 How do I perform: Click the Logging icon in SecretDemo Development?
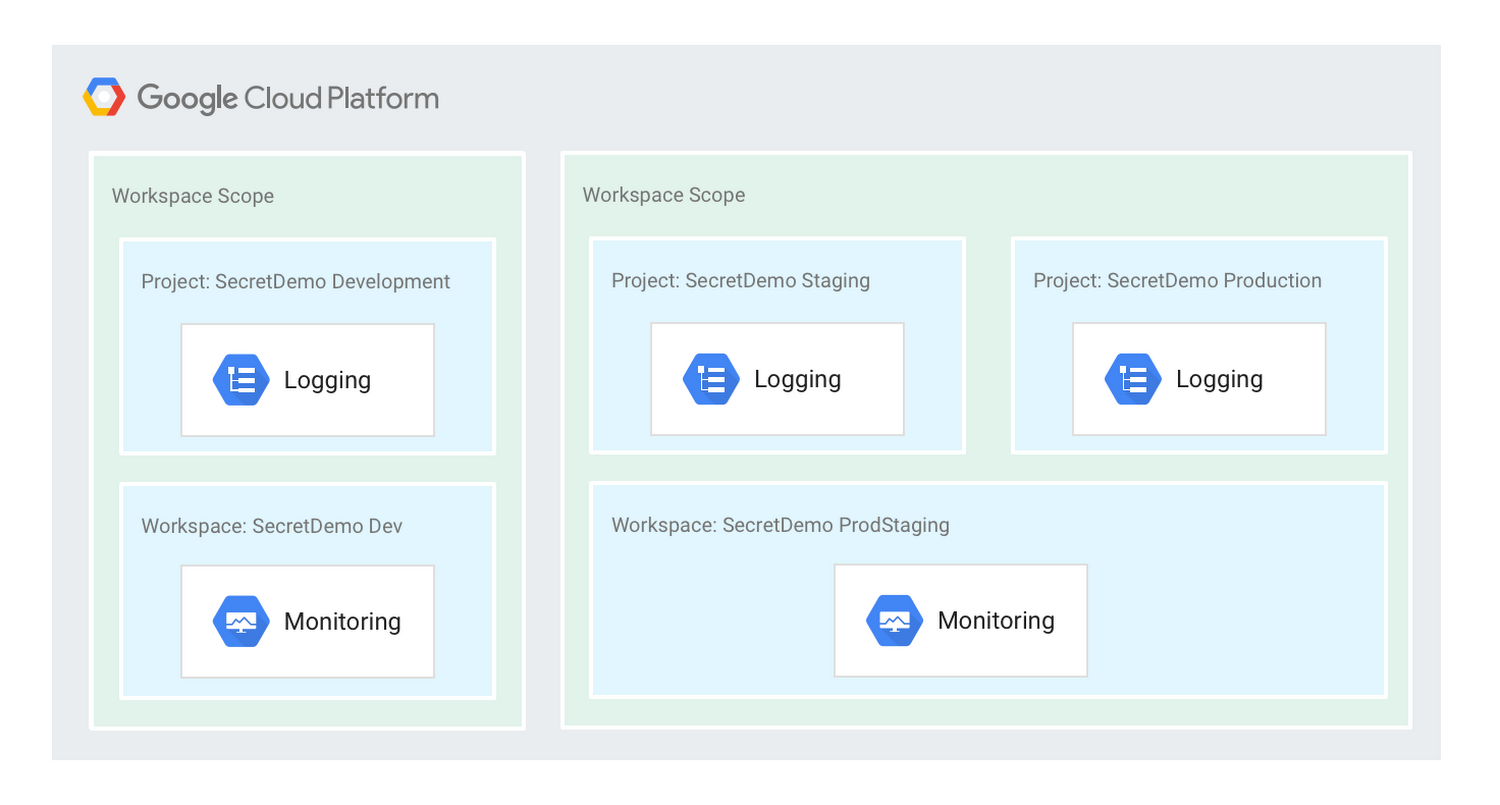(x=241, y=380)
